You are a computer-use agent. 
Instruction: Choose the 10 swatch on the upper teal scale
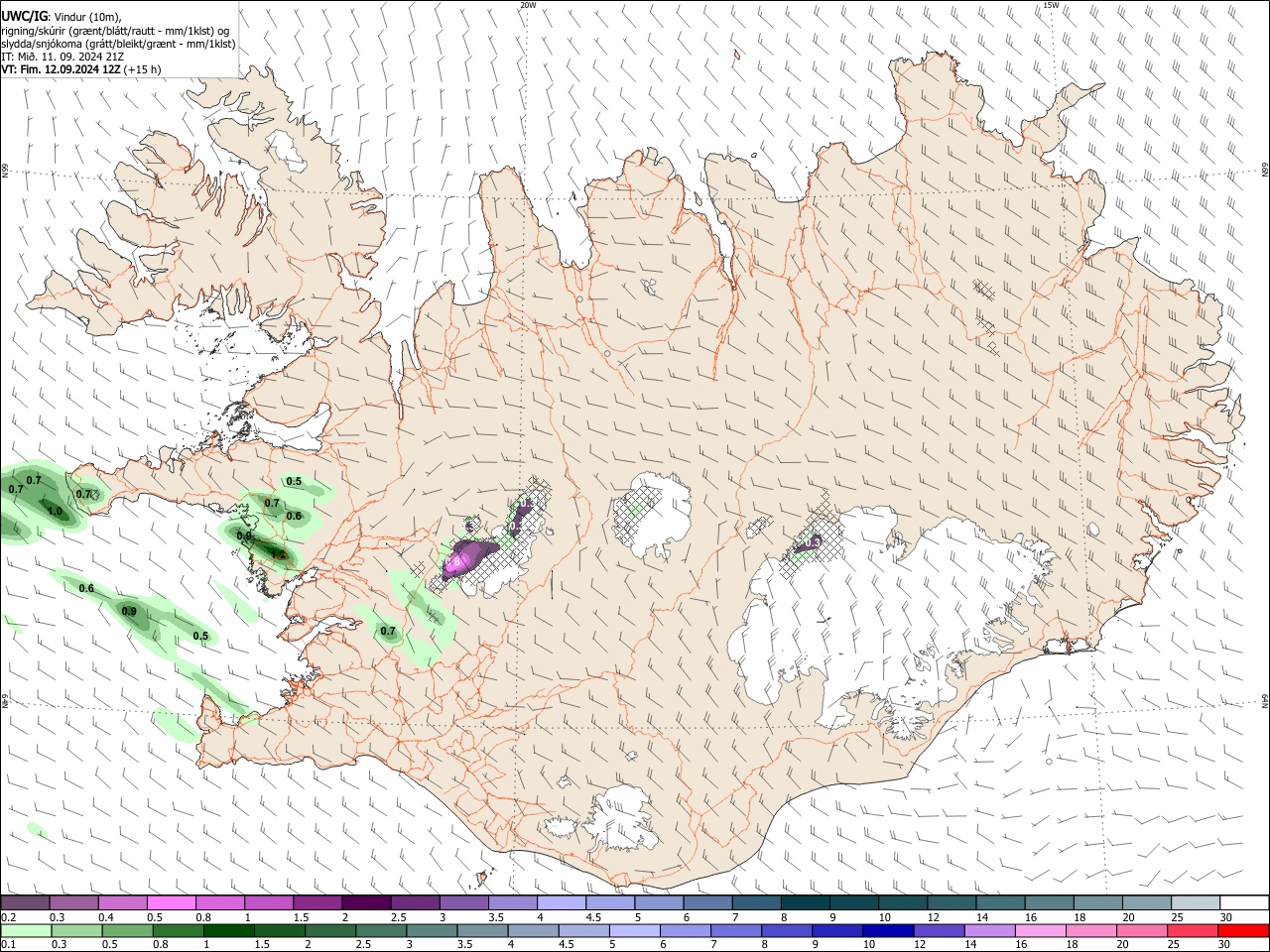point(903,902)
